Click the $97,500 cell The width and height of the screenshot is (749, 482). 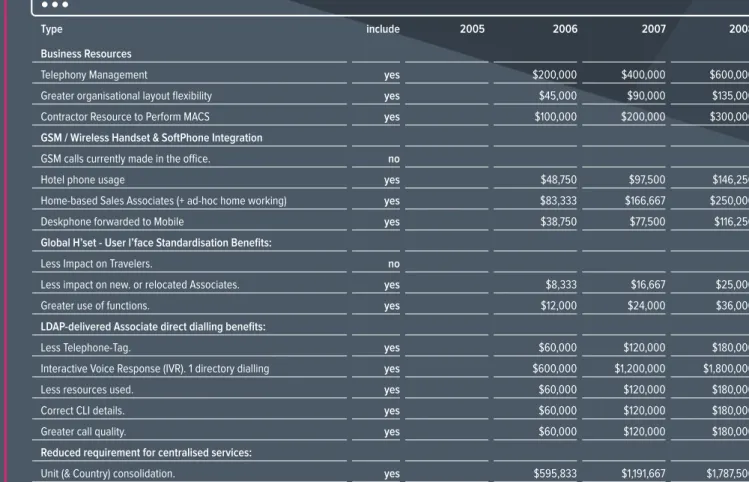point(647,180)
